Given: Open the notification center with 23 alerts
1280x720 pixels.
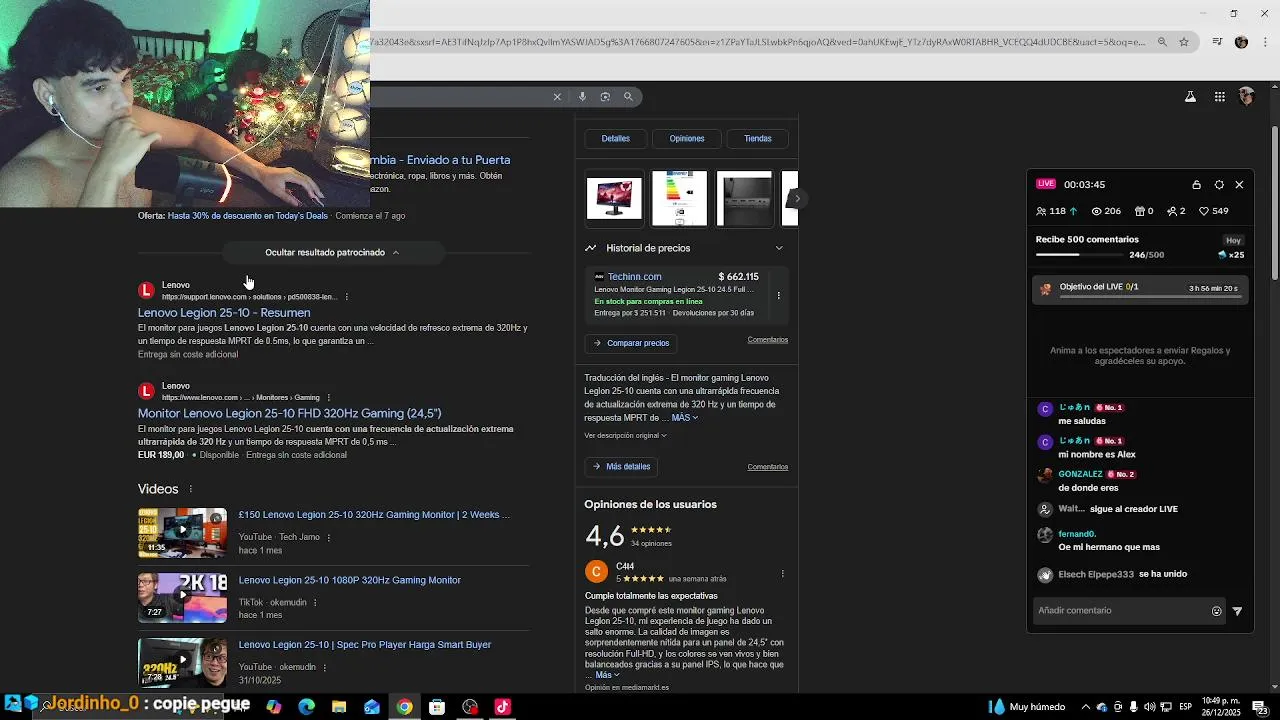Looking at the screenshot, I should 1259,707.
